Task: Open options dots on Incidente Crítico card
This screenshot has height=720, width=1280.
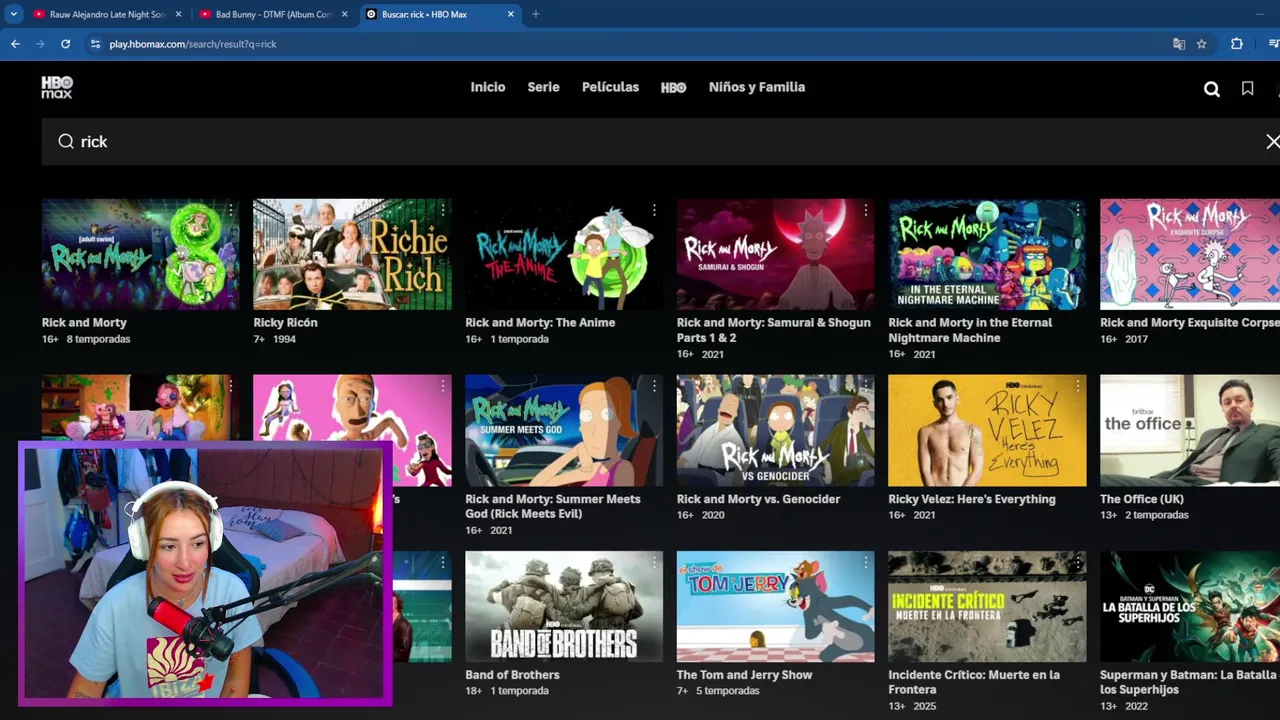Action: pos(1077,563)
